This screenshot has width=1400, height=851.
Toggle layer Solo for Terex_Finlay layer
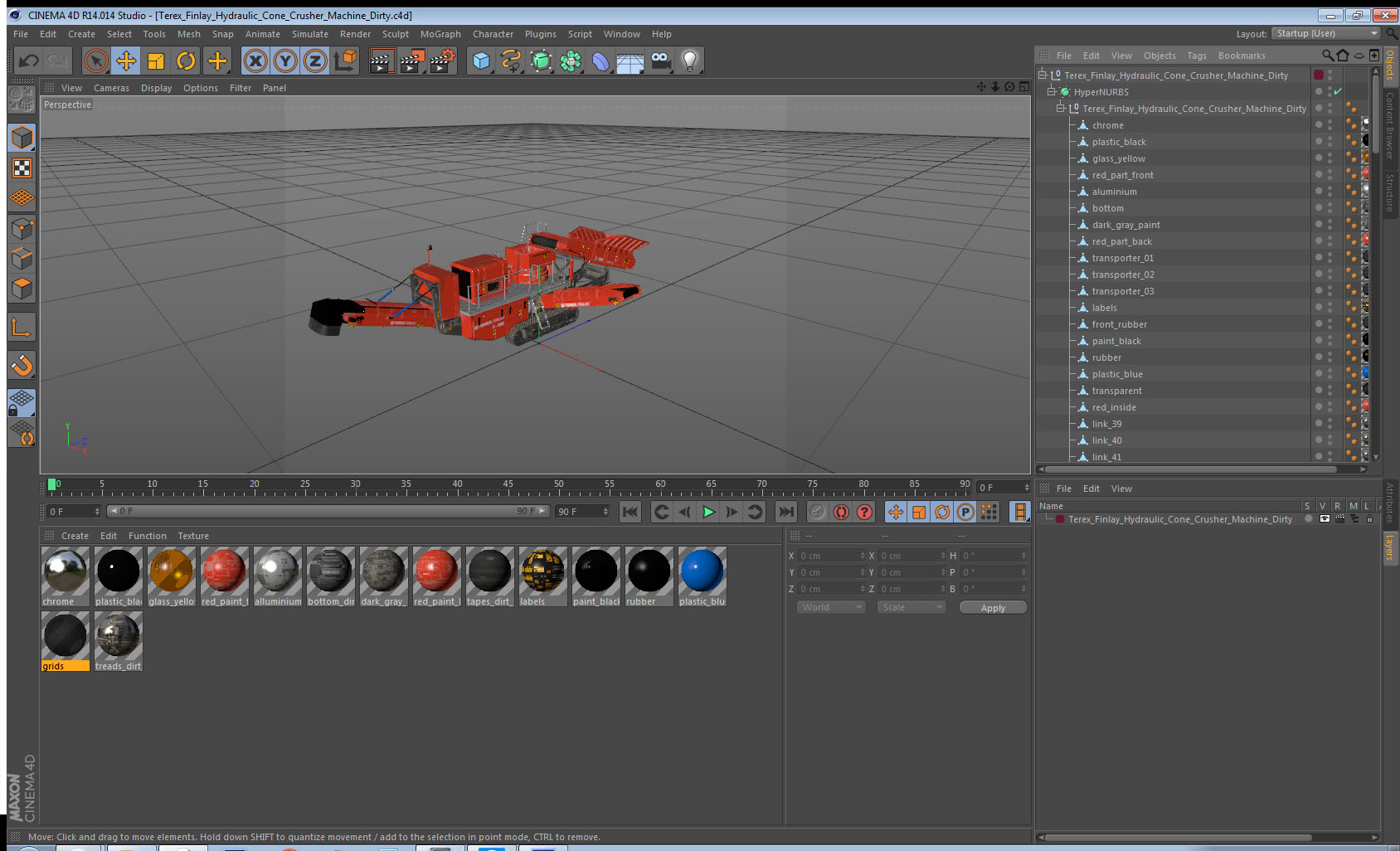[1309, 519]
